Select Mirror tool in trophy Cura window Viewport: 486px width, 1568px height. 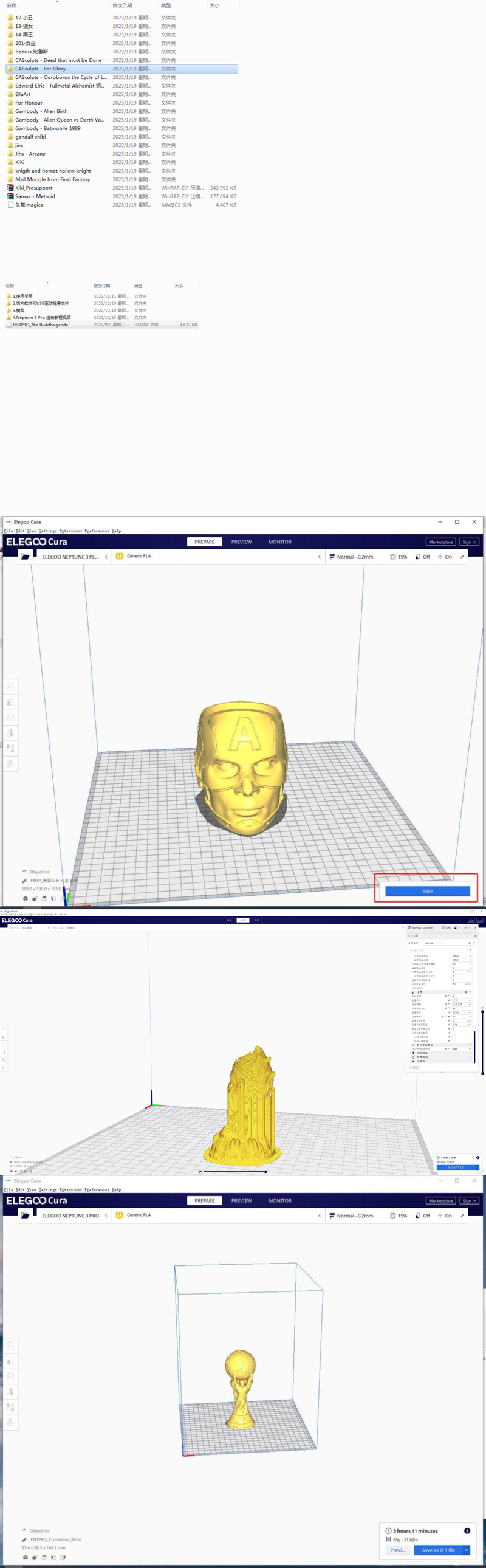point(10,1392)
